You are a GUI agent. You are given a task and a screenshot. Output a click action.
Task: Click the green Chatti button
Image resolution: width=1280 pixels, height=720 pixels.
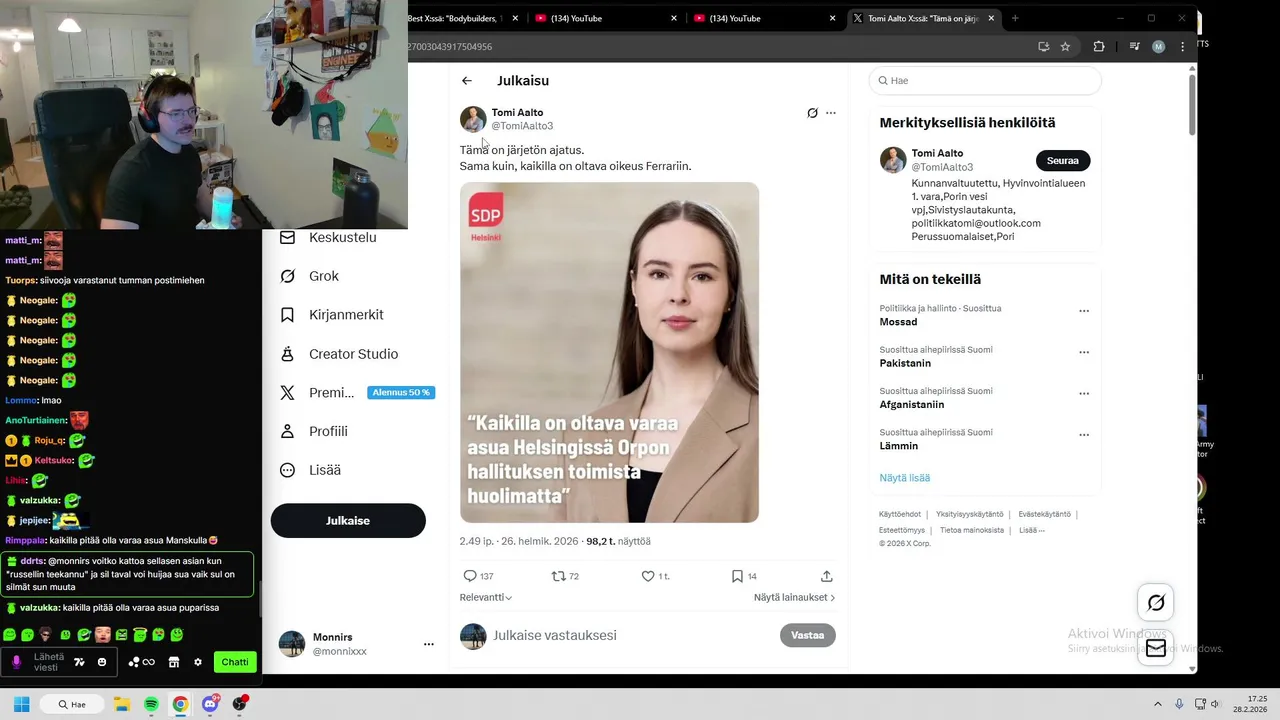(x=235, y=662)
